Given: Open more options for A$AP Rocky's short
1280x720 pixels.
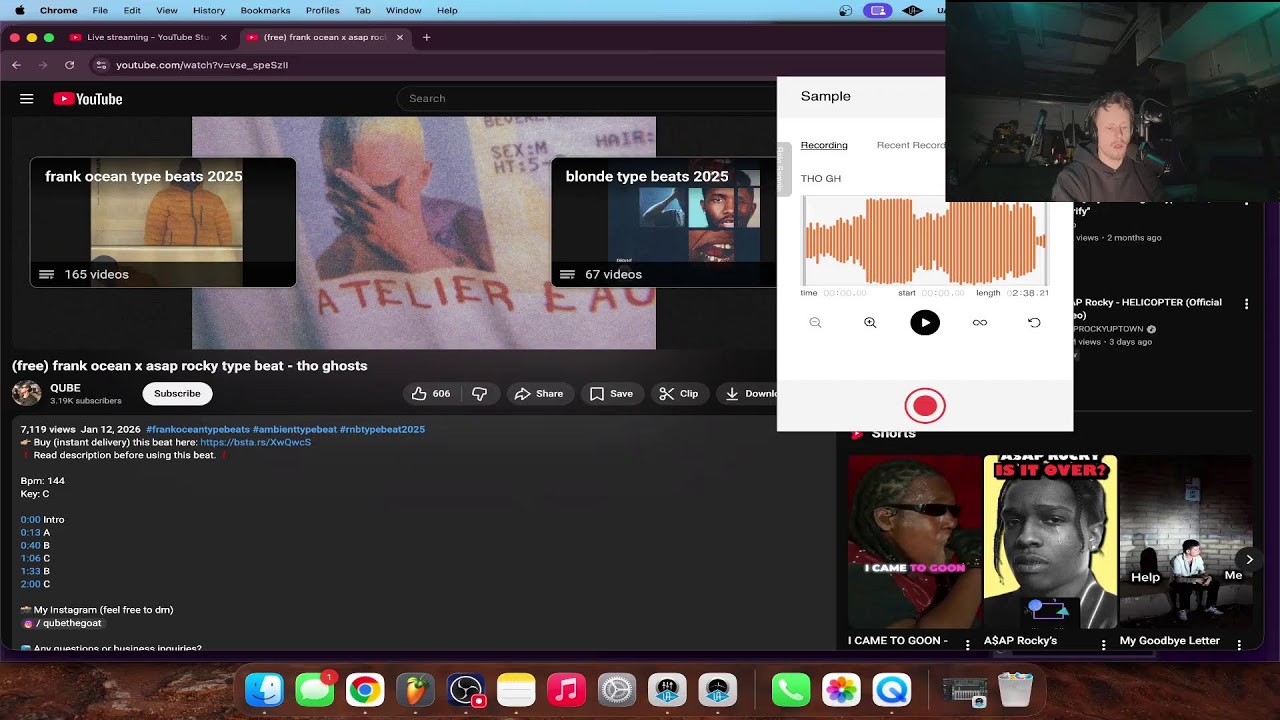Looking at the screenshot, I should tap(1103, 646).
